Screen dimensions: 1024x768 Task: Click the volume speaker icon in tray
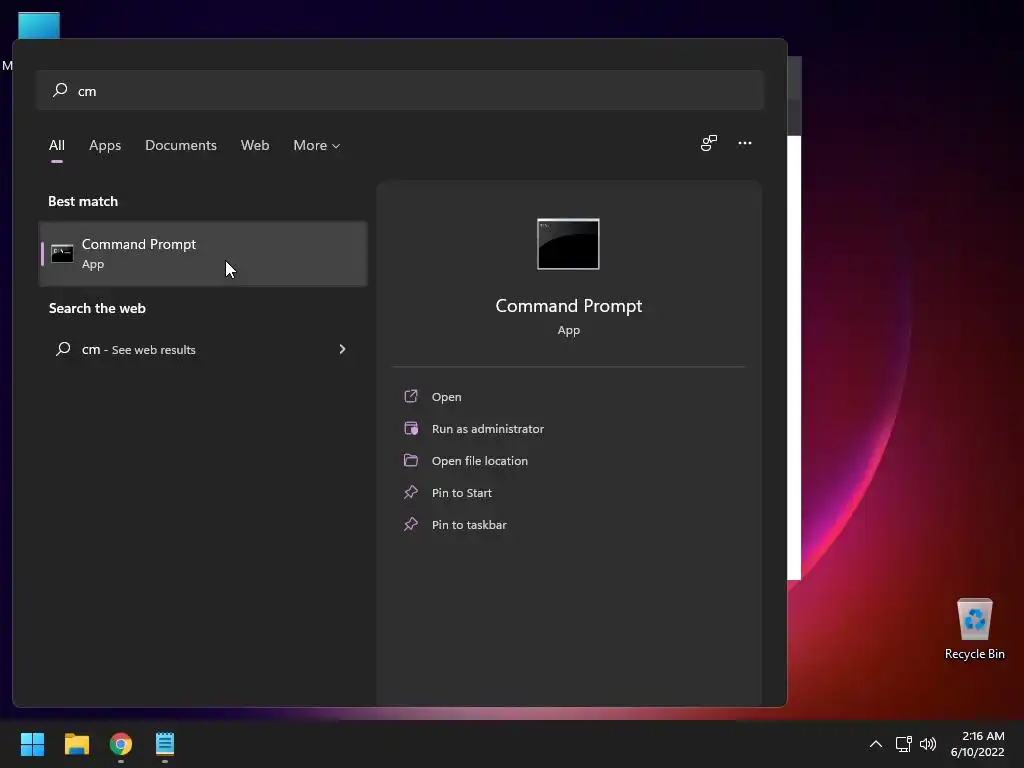927,744
